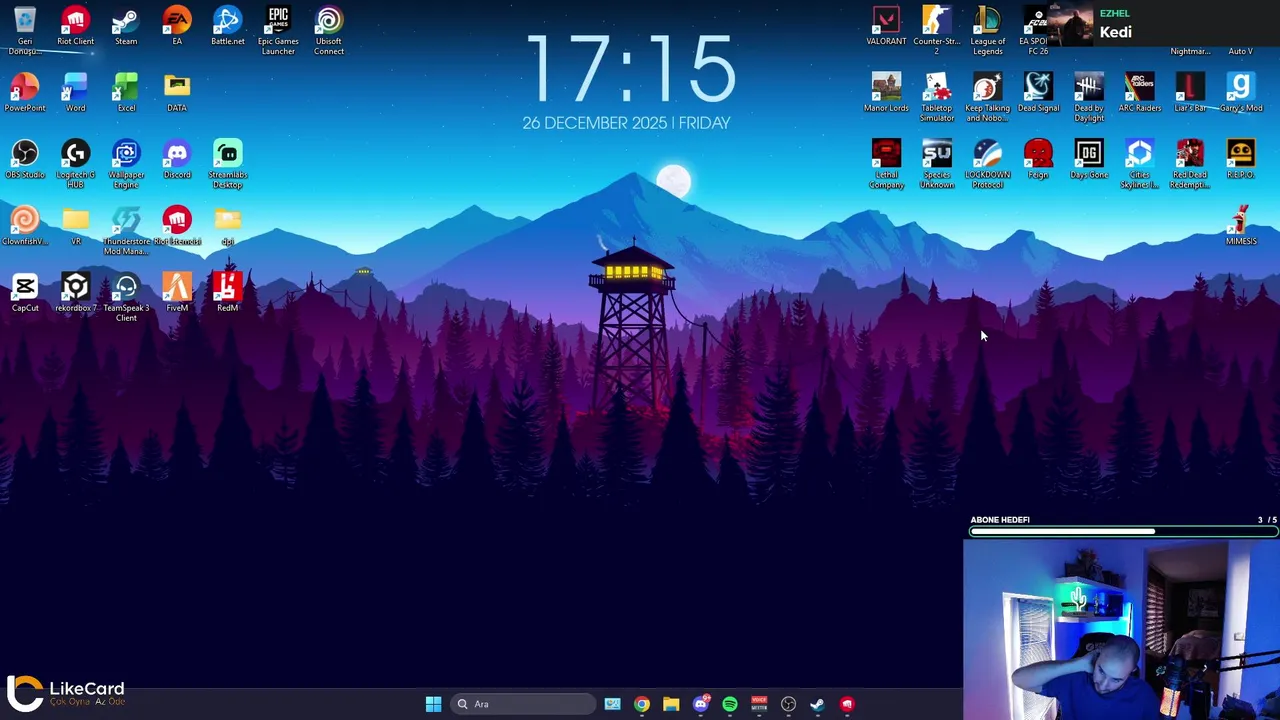This screenshot has width=1280, height=720.
Task: Open the Garry's Mod shortcut
Action: [1241, 92]
